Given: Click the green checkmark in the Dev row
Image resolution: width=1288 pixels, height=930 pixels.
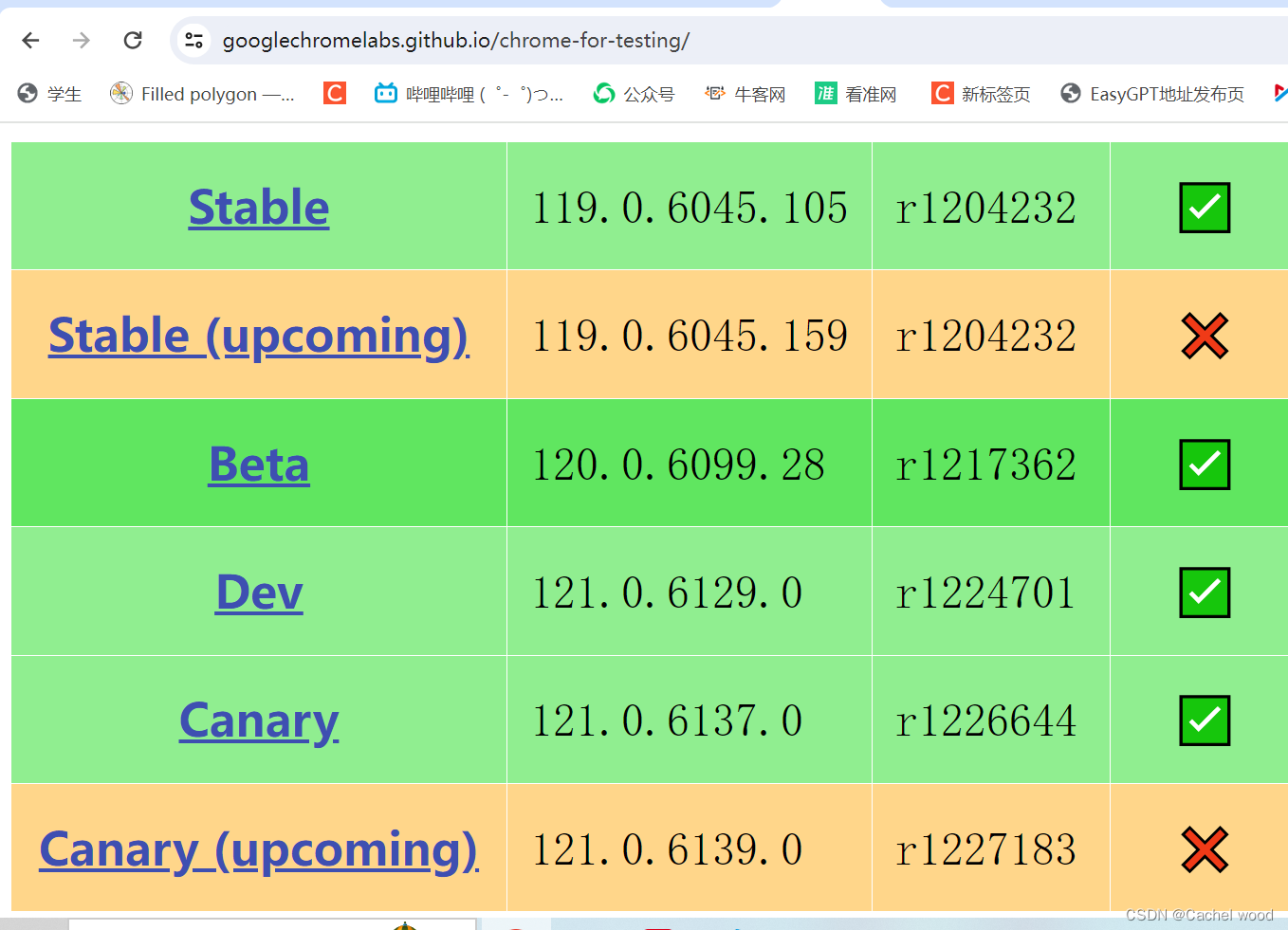Looking at the screenshot, I should point(1205,593).
